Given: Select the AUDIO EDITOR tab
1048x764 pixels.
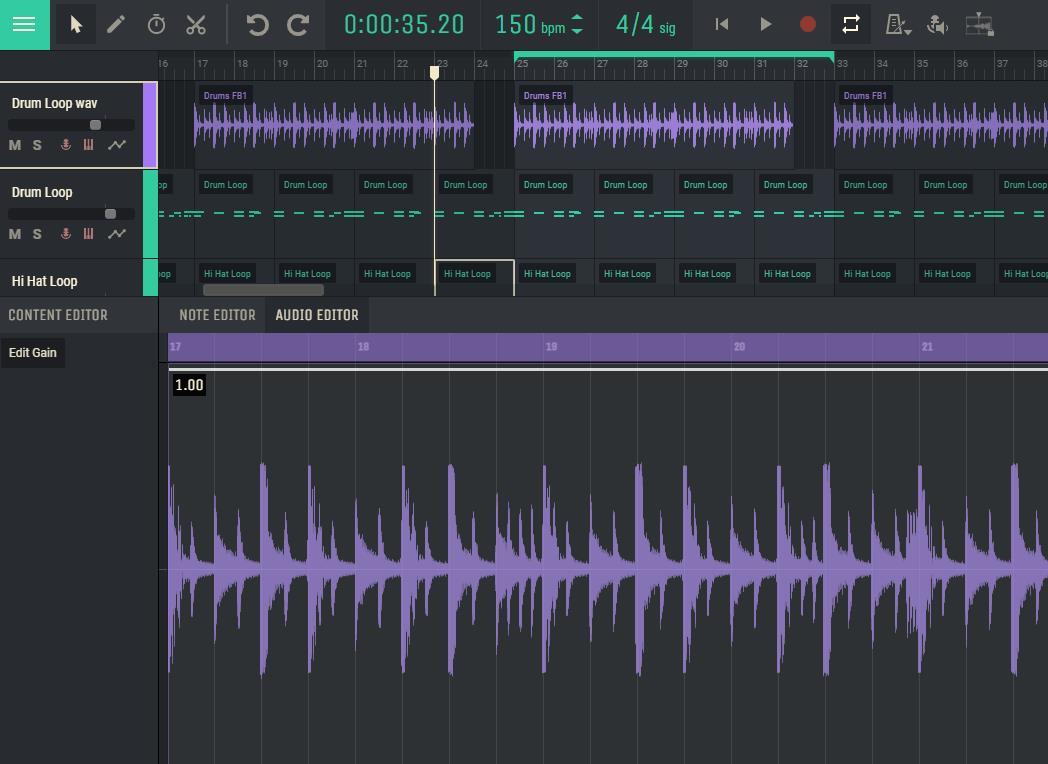Looking at the screenshot, I should point(317,314).
